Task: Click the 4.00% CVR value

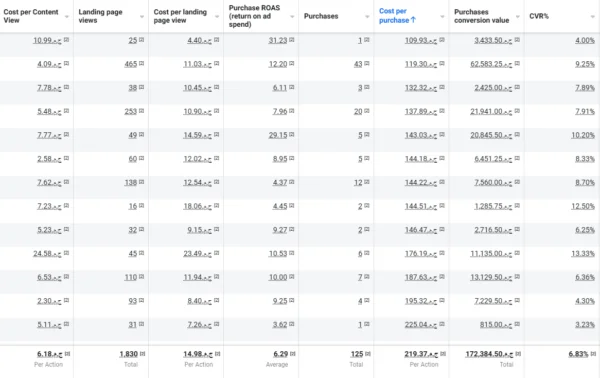Action: 585,40
